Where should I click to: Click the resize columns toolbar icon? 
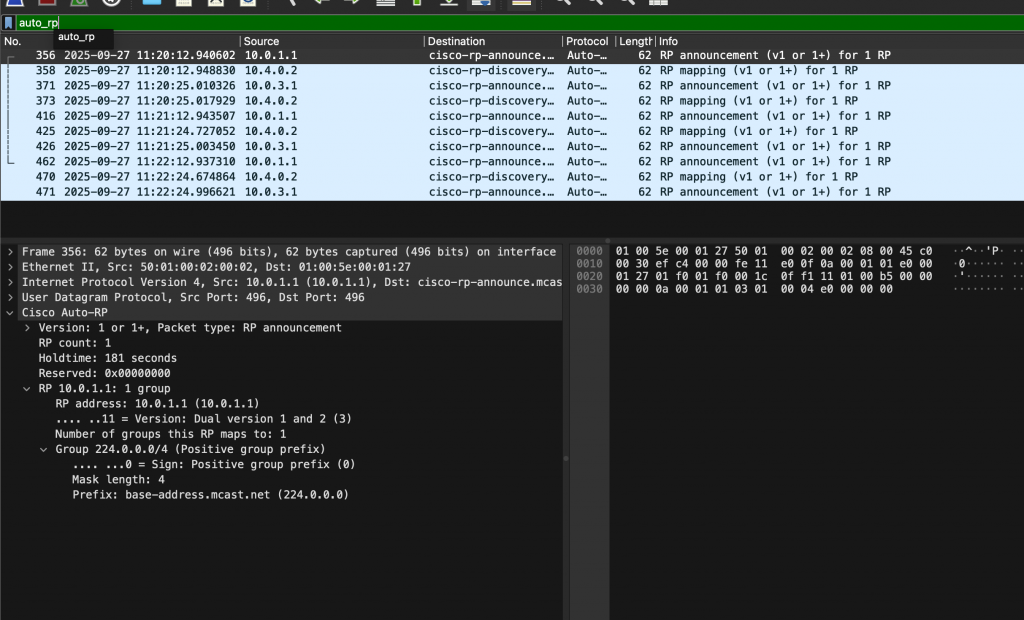[657, 3]
